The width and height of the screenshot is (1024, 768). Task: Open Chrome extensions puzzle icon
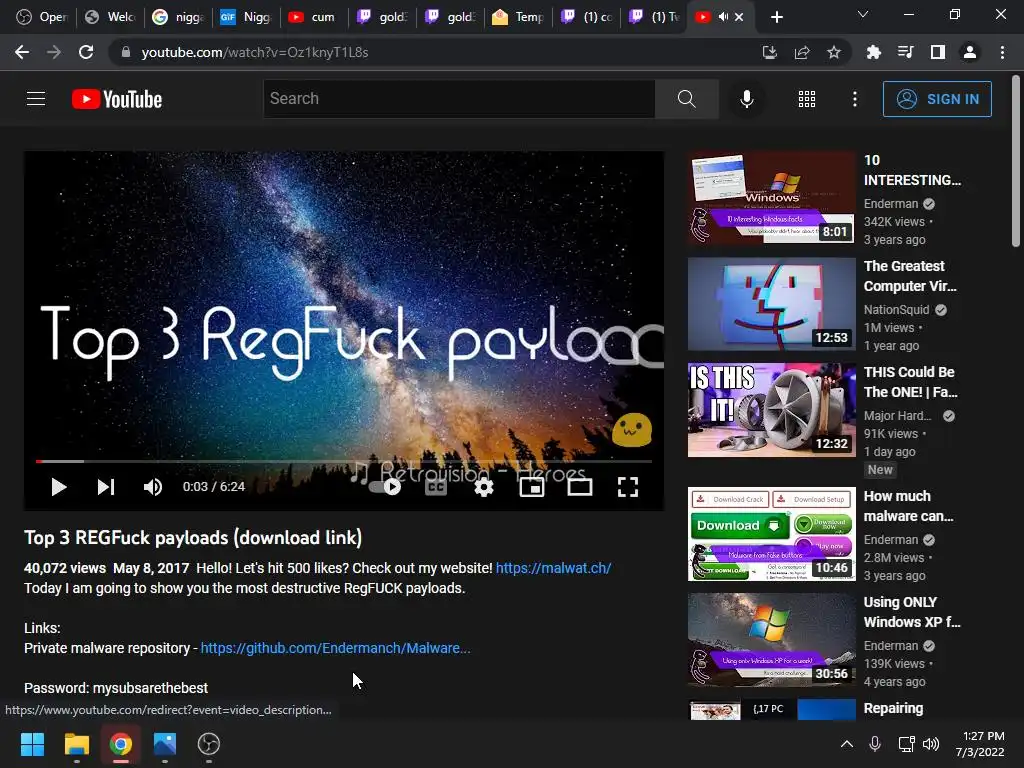873,52
